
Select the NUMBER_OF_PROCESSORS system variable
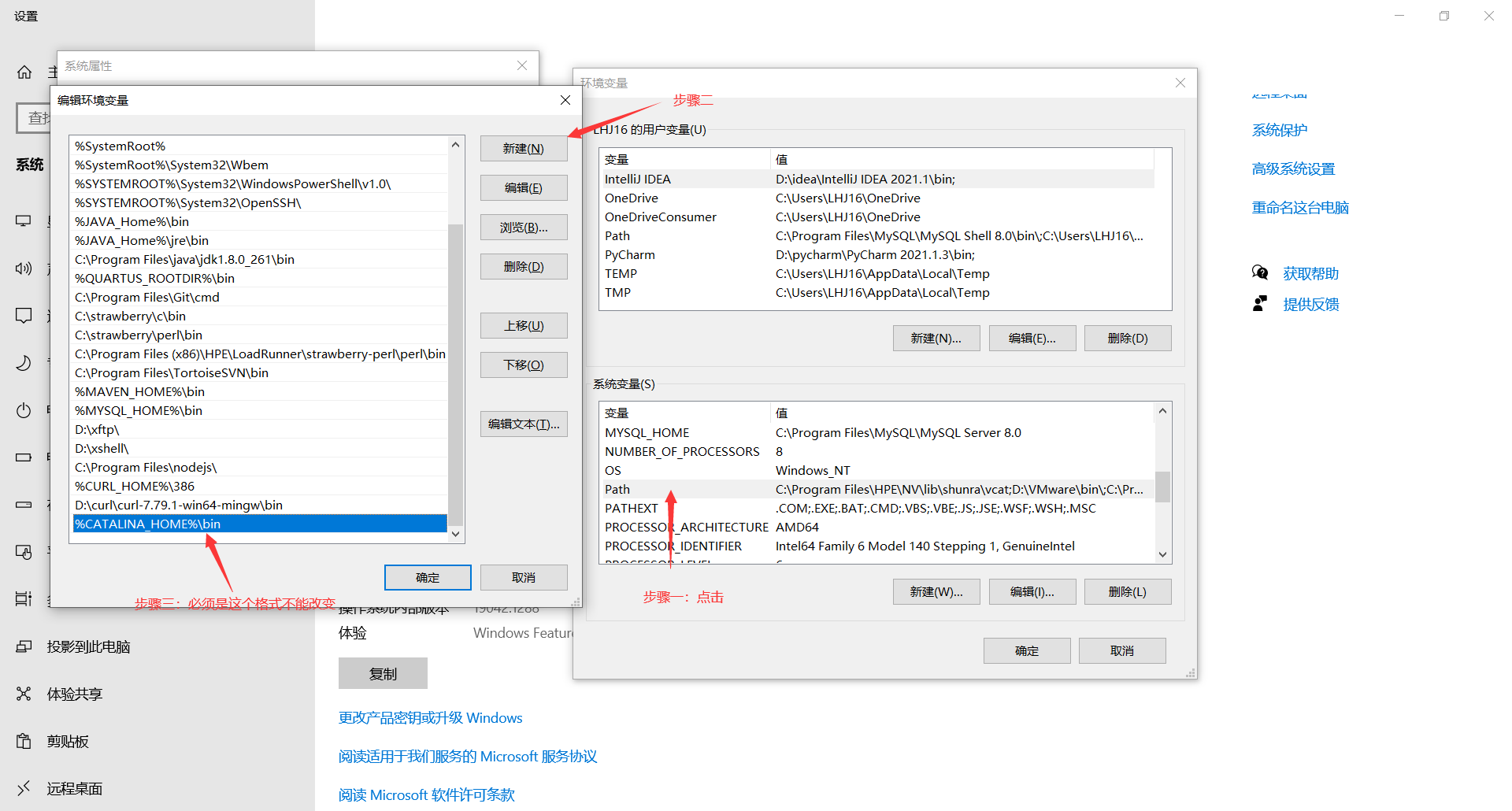(x=877, y=451)
